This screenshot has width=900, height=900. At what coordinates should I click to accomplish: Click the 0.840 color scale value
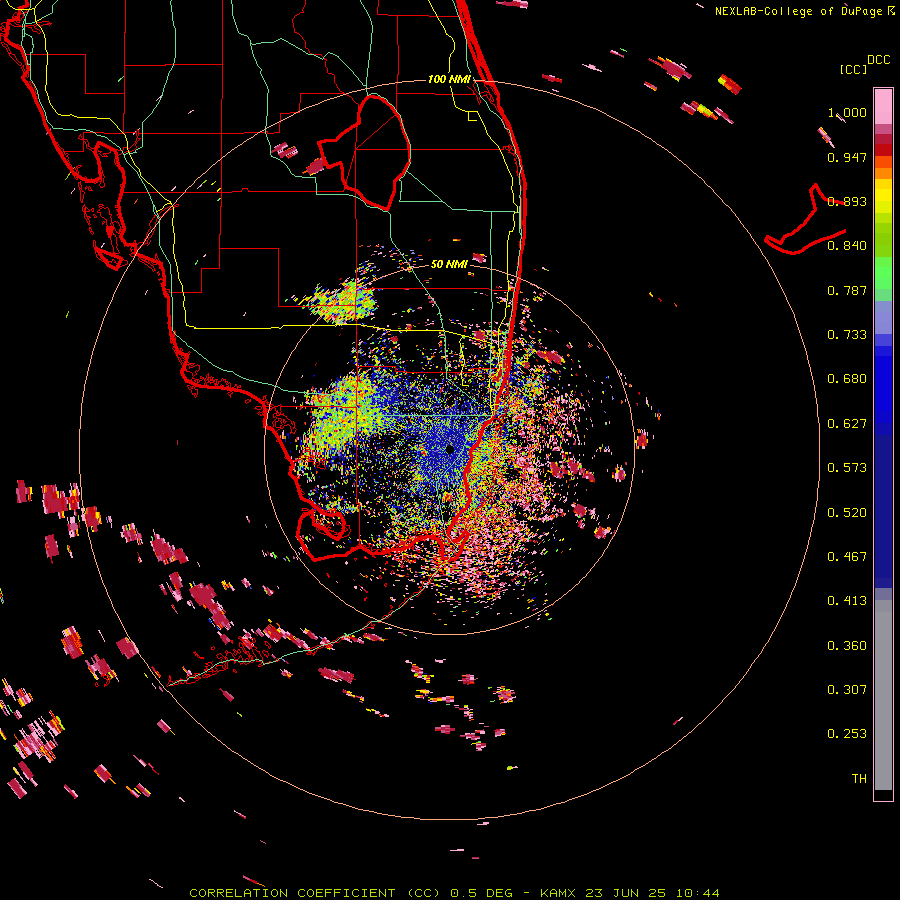(847, 246)
